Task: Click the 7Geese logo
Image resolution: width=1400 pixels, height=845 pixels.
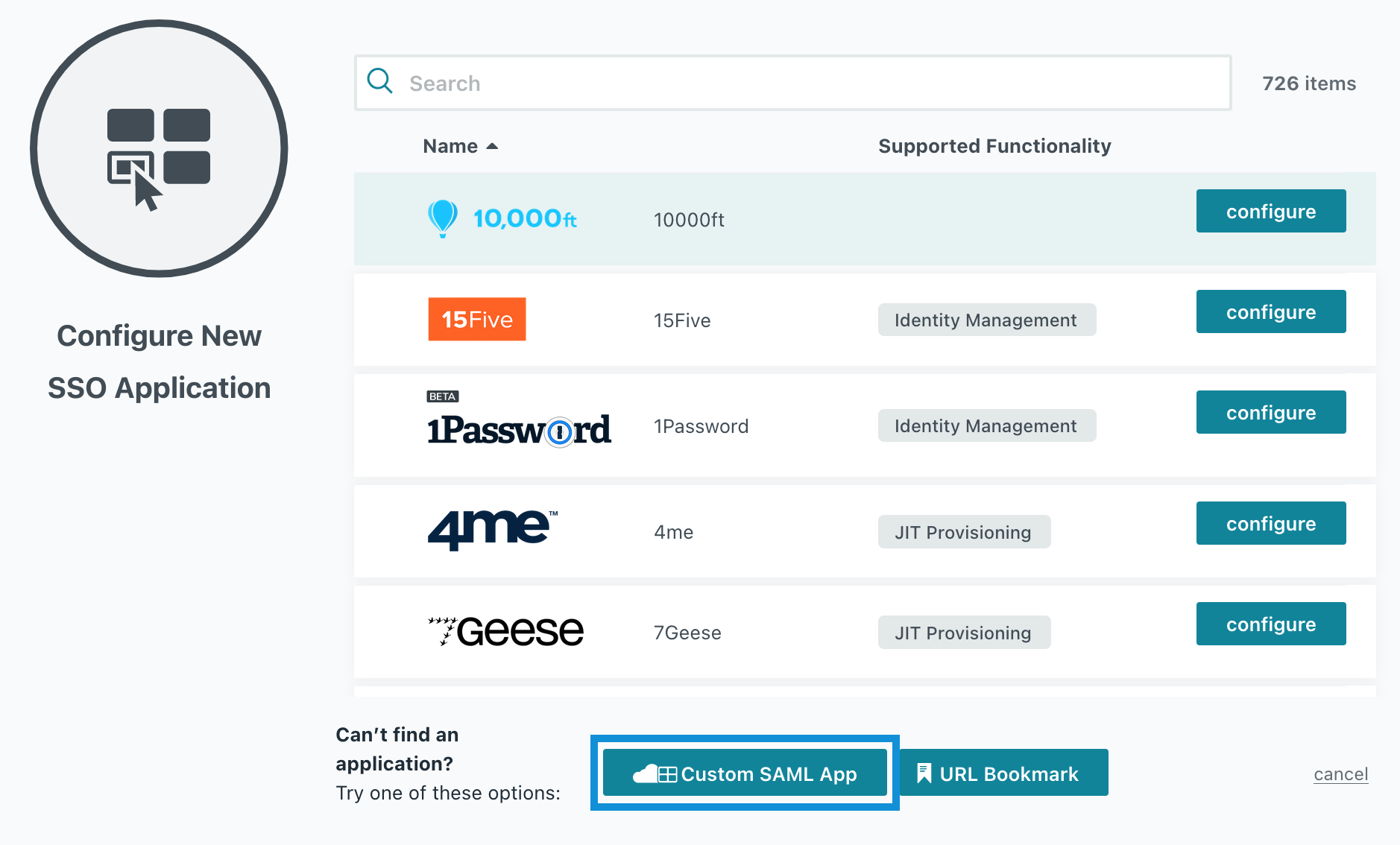Action: pyautogui.click(x=506, y=631)
